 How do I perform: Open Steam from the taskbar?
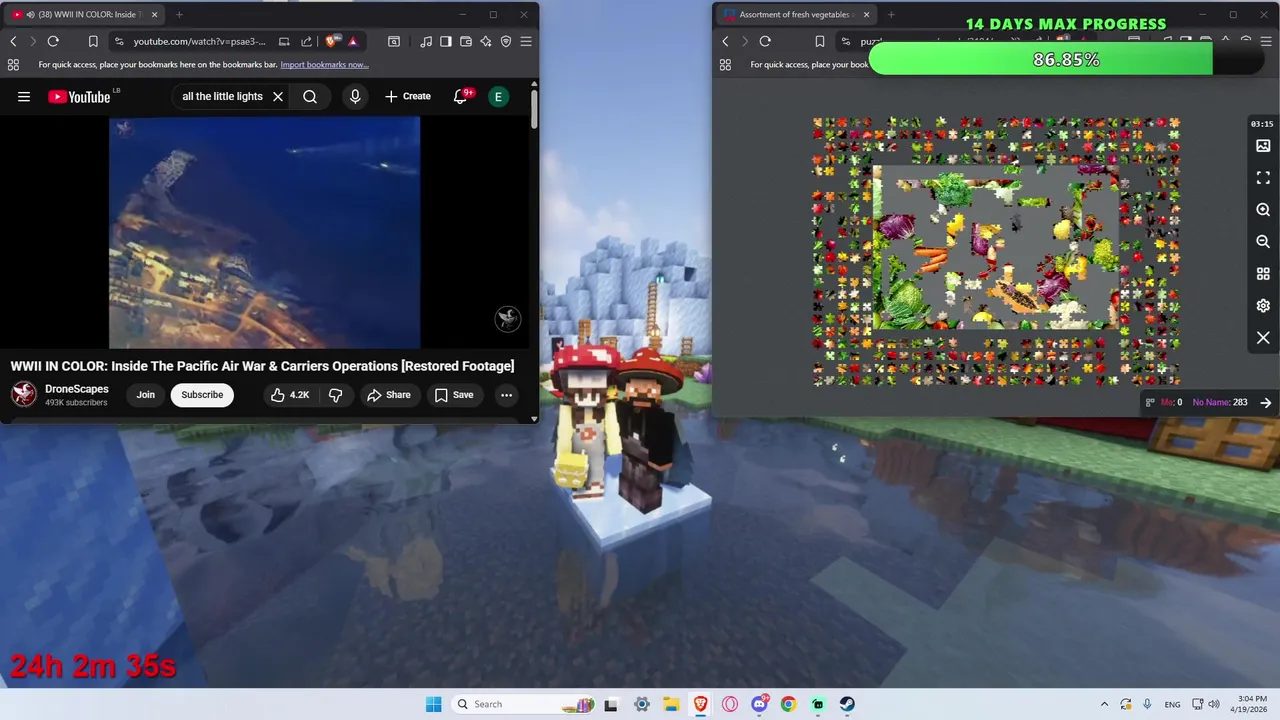tap(847, 704)
